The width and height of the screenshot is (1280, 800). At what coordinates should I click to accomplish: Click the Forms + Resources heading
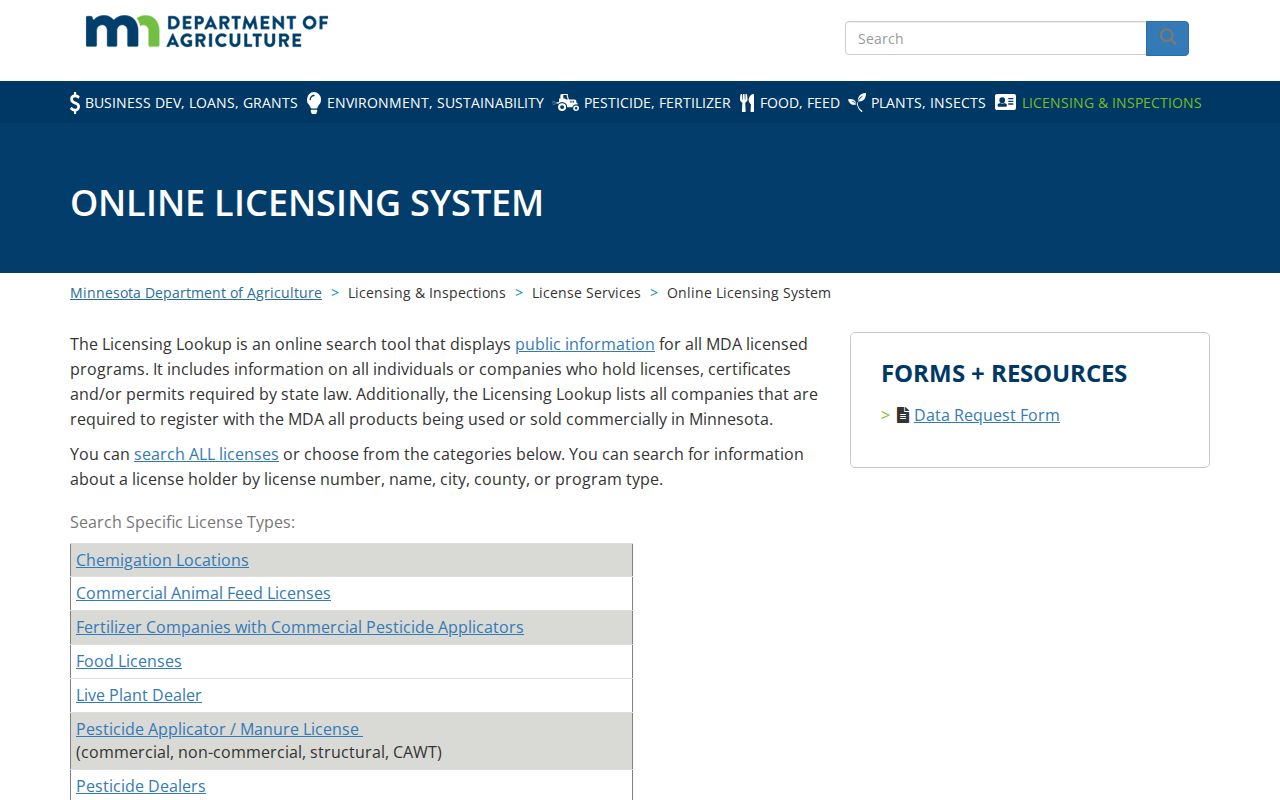pos(1004,373)
